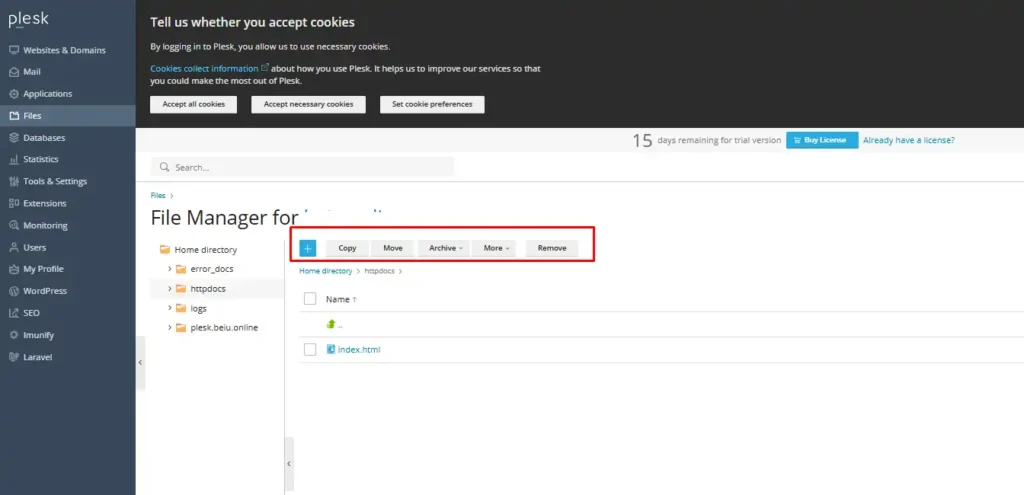The height and width of the screenshot is (495, 1024).
Task: Open the Archive dropdown
Action: pos(444,248)
